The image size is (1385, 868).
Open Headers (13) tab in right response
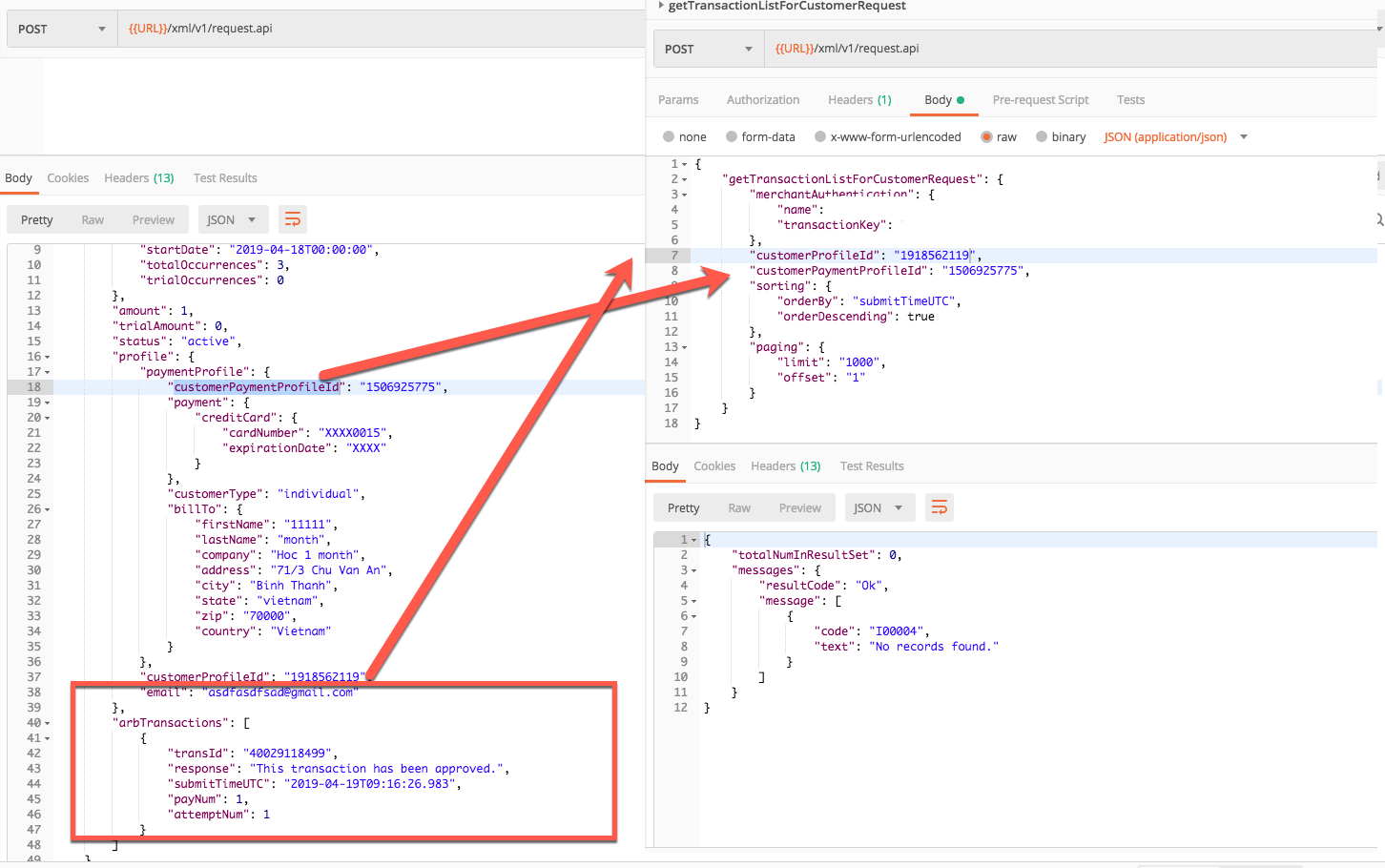(786, 466)
